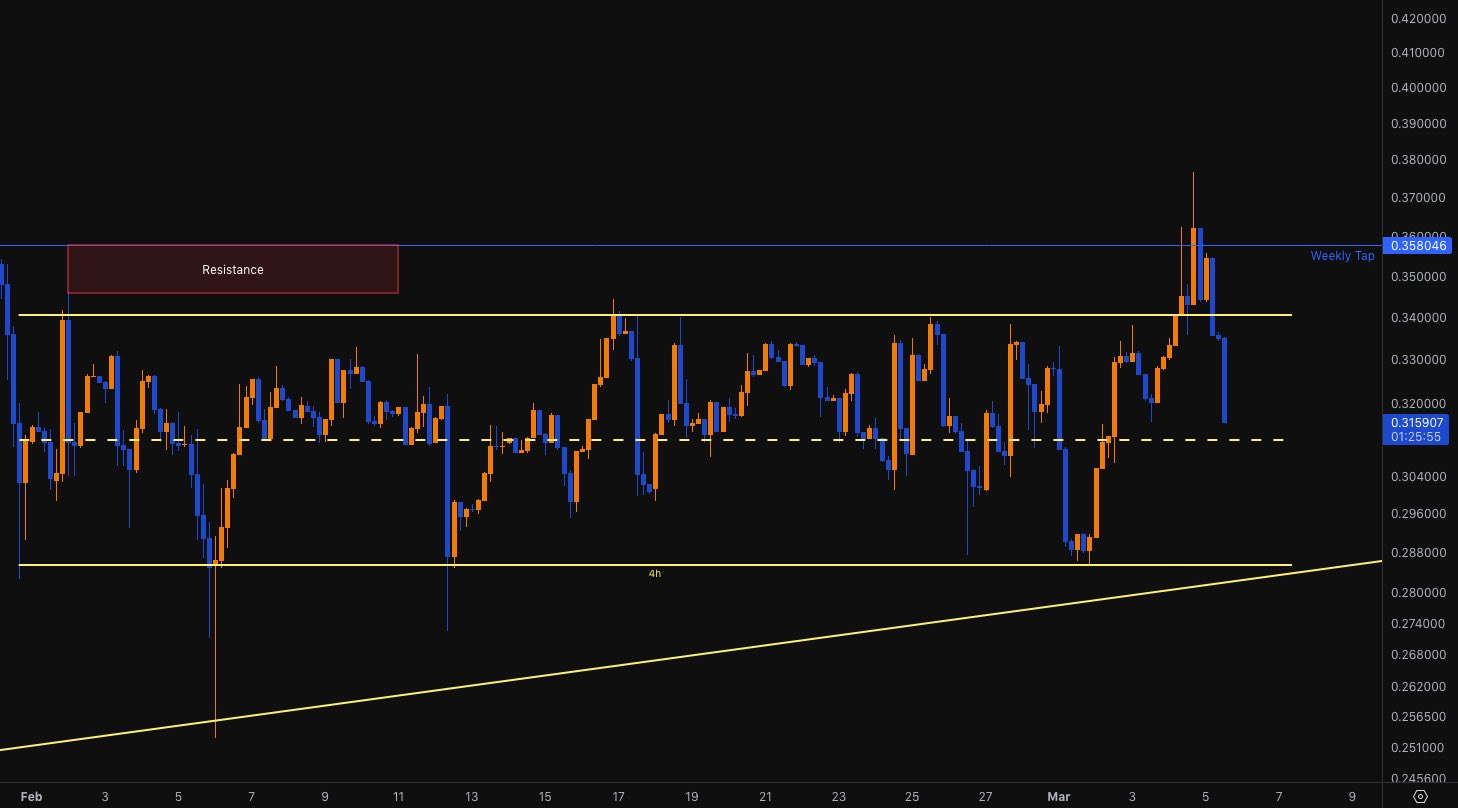Click the Weekly Tap line label
This screenshot has width=1458, height=808.
pos(1342,256)
